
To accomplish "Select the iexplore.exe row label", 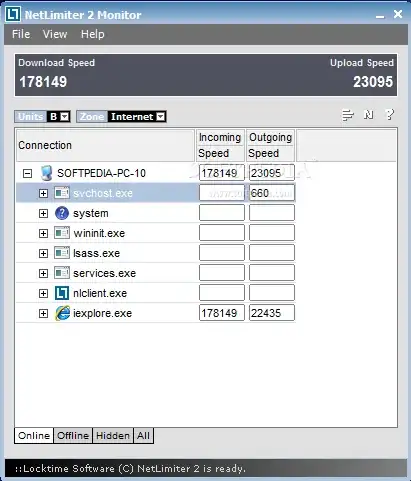I will pos(102,313).
